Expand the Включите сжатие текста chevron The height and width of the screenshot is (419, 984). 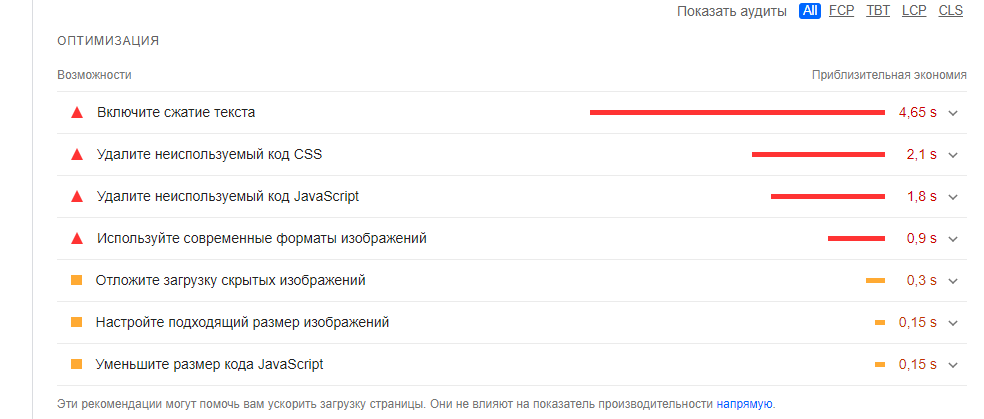[x=953, y=113]
